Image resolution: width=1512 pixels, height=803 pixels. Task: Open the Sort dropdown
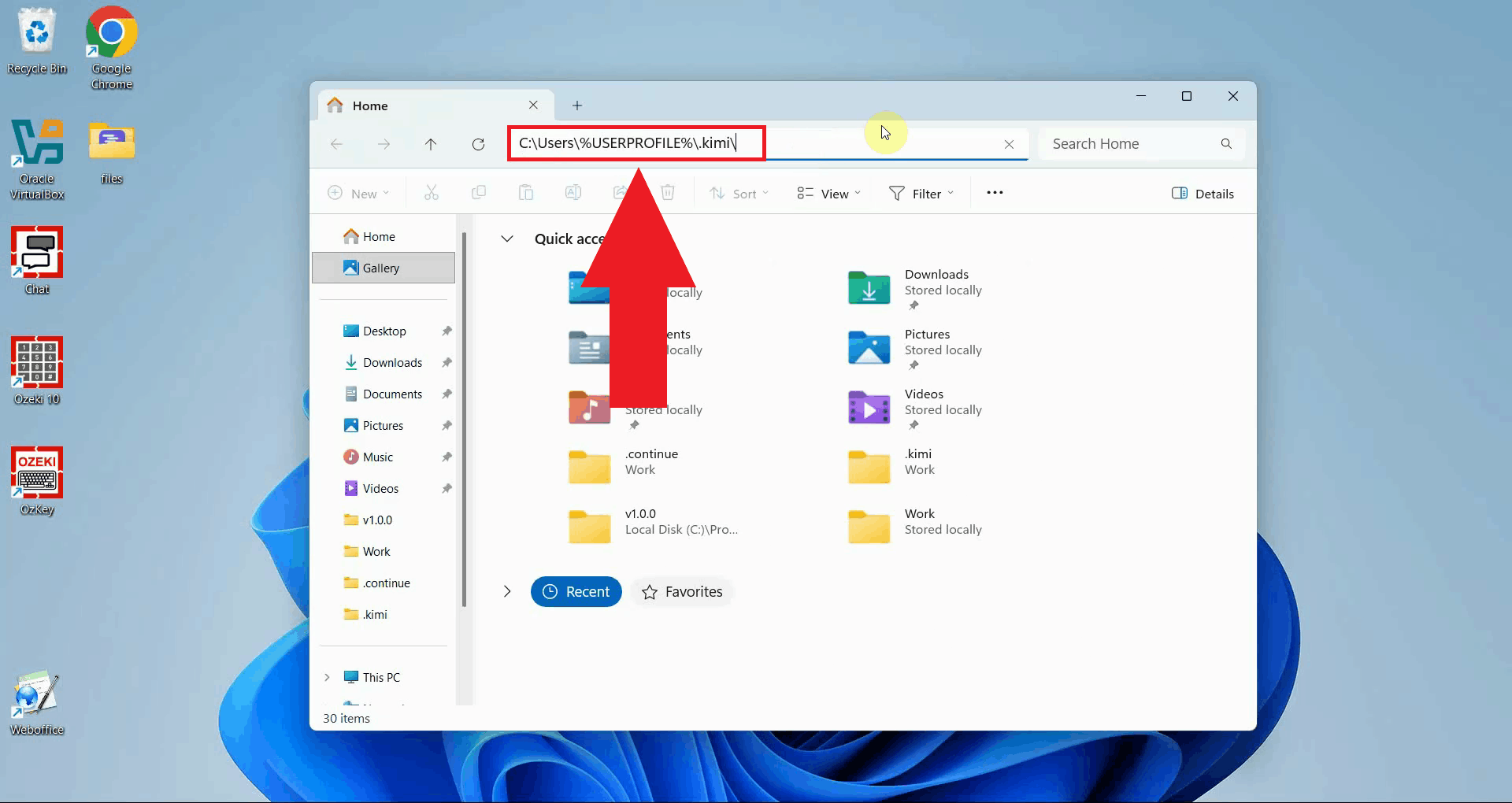(739, 194)
